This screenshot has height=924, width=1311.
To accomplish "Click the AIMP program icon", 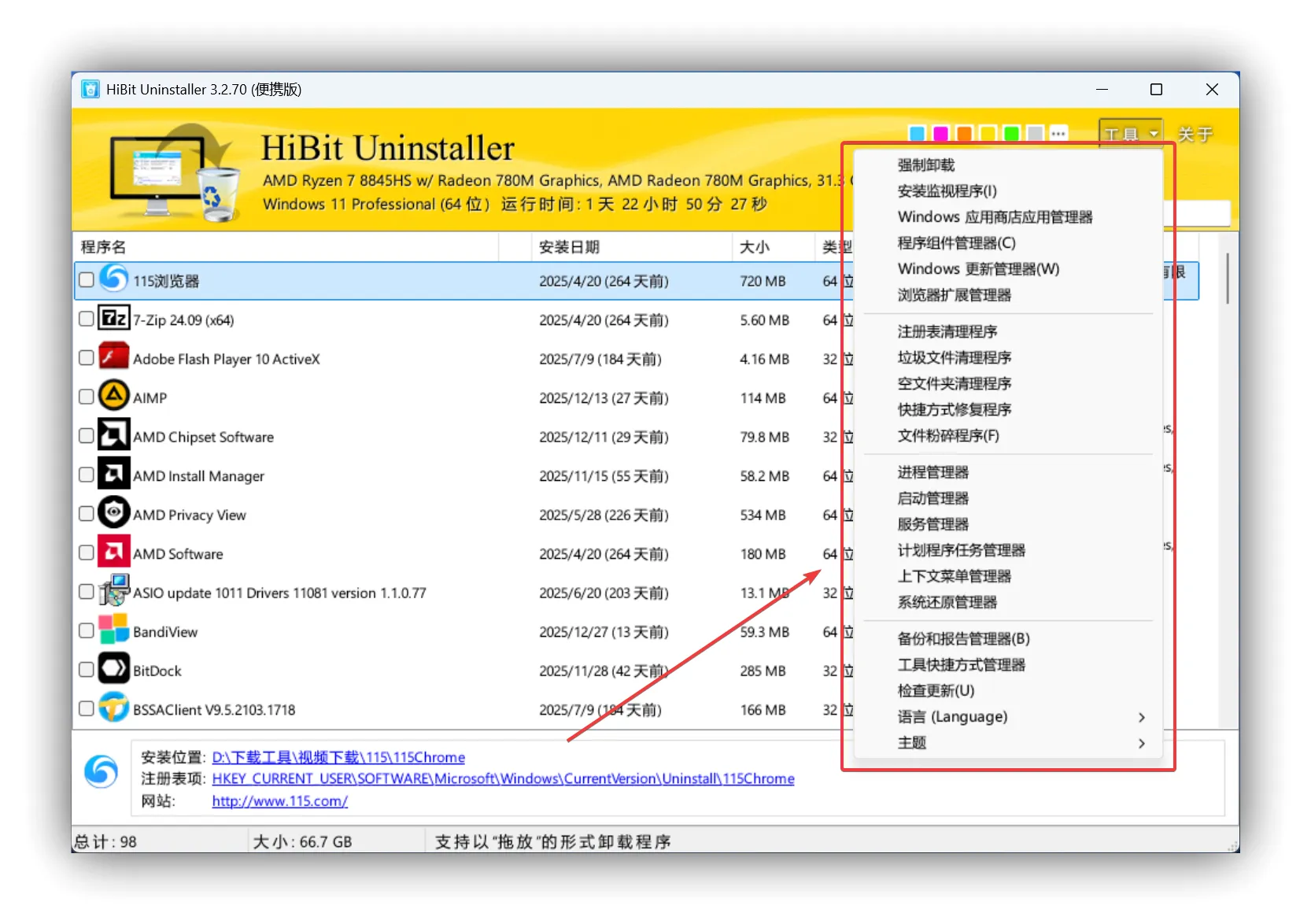I will click(114, 397).
